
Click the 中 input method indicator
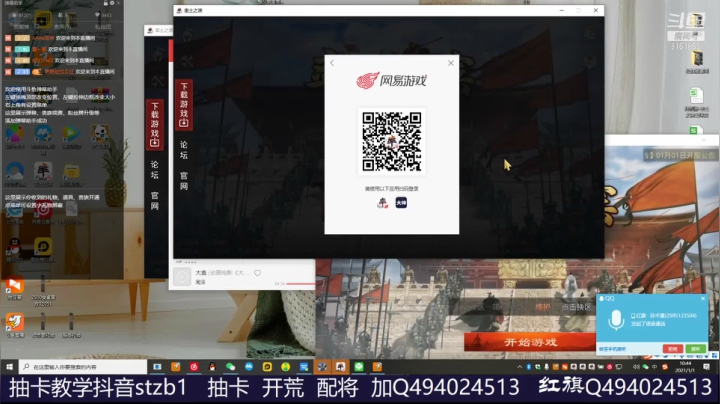pos(655,367)
